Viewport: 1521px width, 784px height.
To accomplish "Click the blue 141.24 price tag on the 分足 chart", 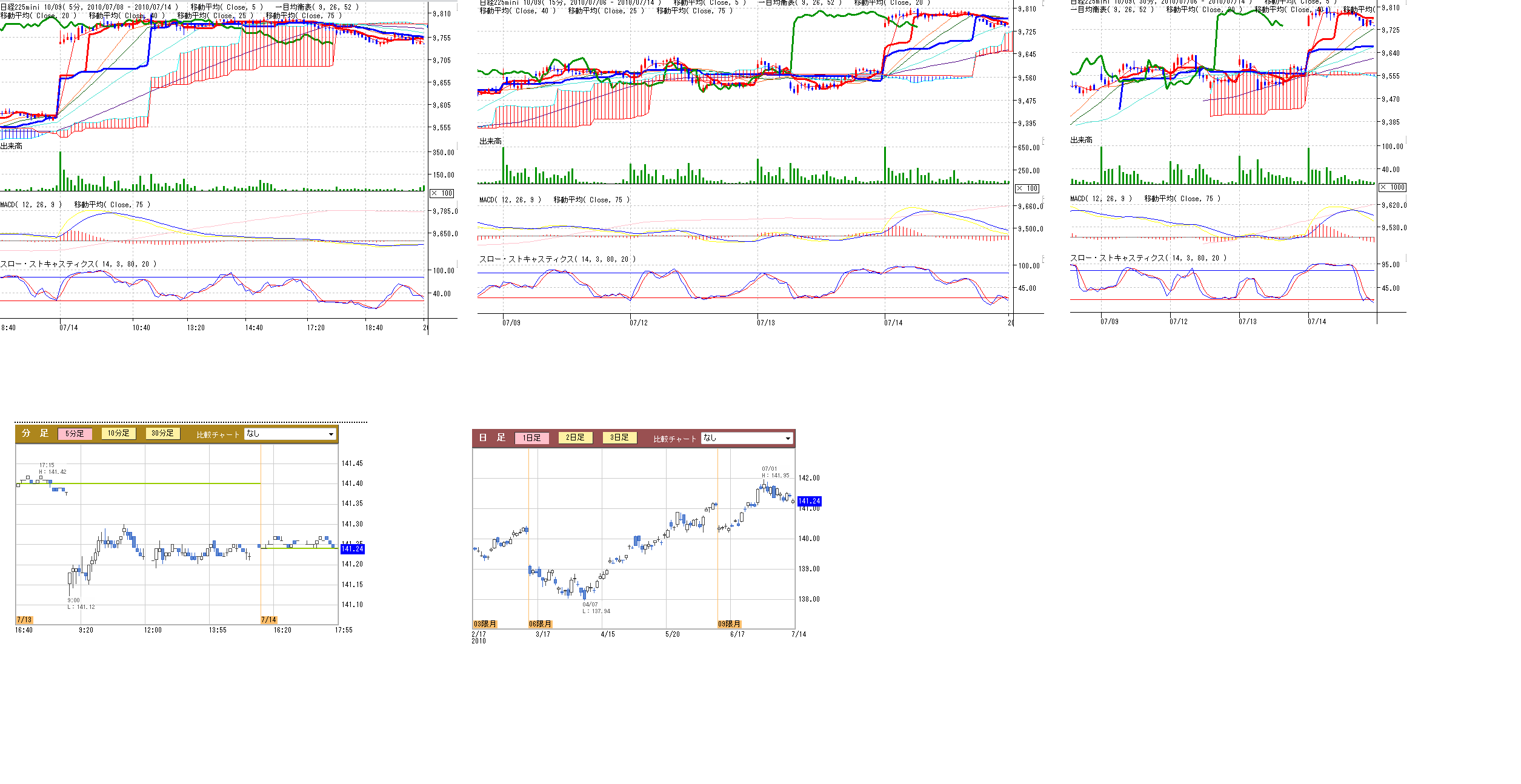I will (x=352, y=549).
